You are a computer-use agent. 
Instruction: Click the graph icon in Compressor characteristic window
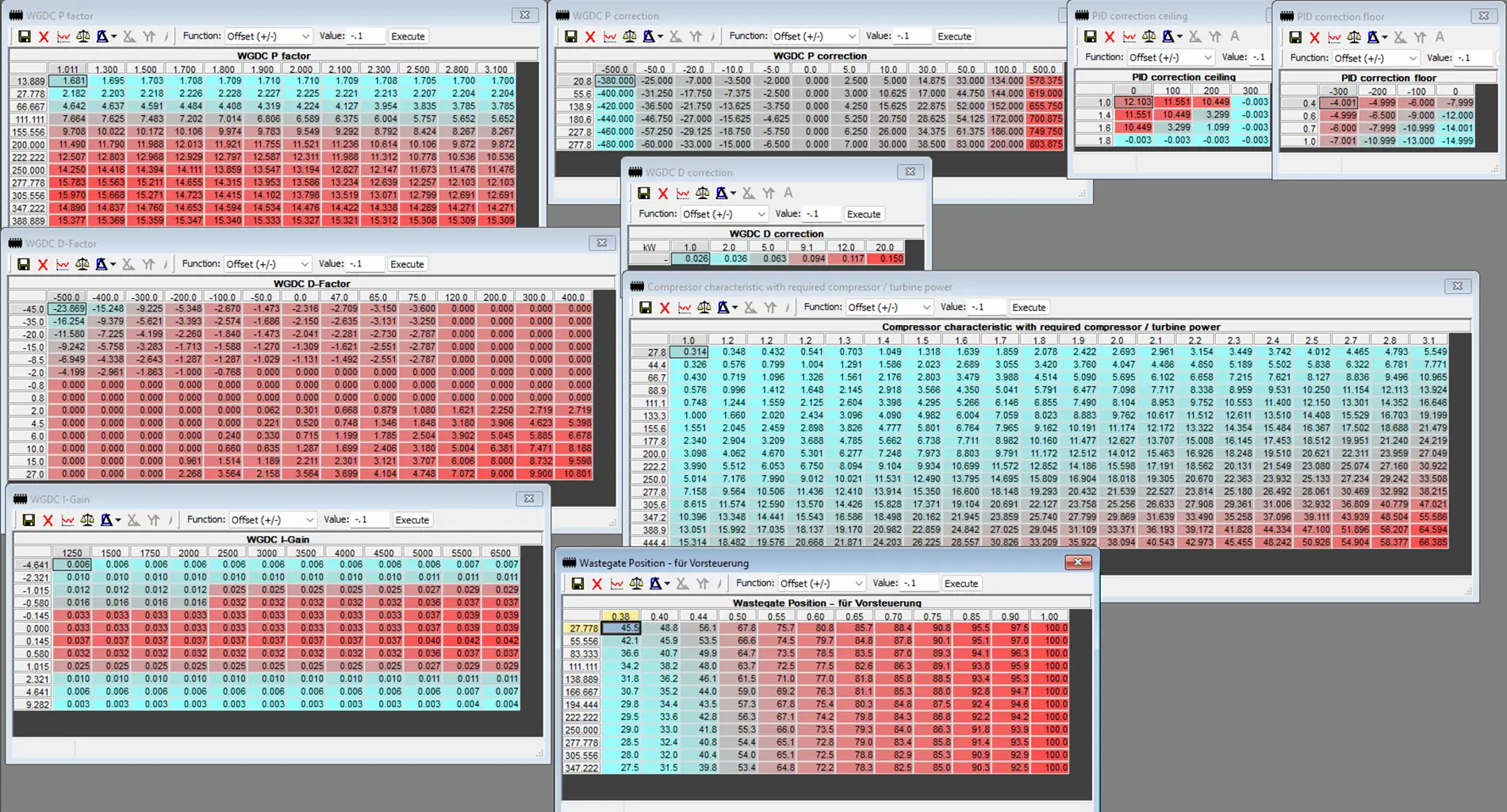(x=684, y=308)
